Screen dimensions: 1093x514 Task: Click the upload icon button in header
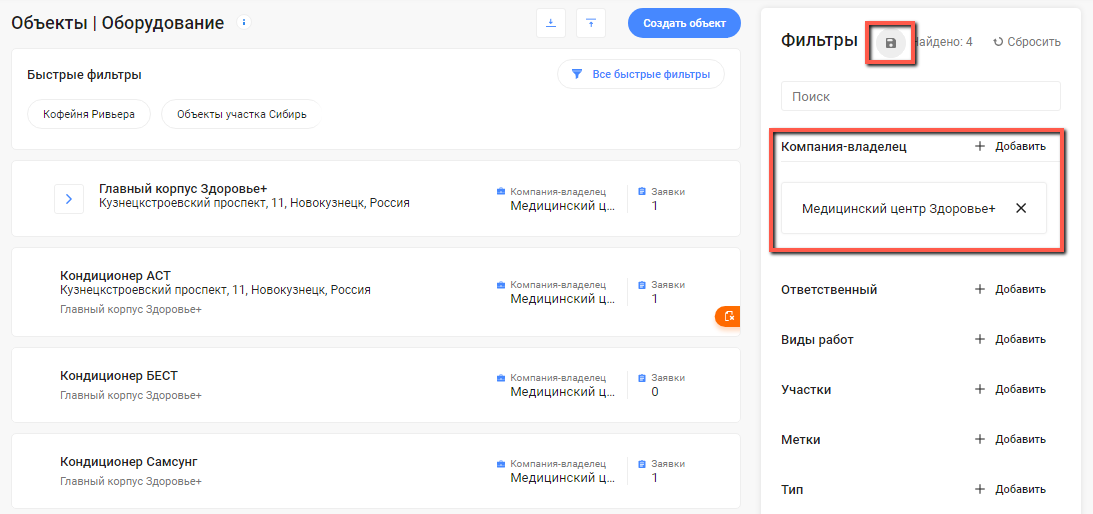click(x=591, y=23)
